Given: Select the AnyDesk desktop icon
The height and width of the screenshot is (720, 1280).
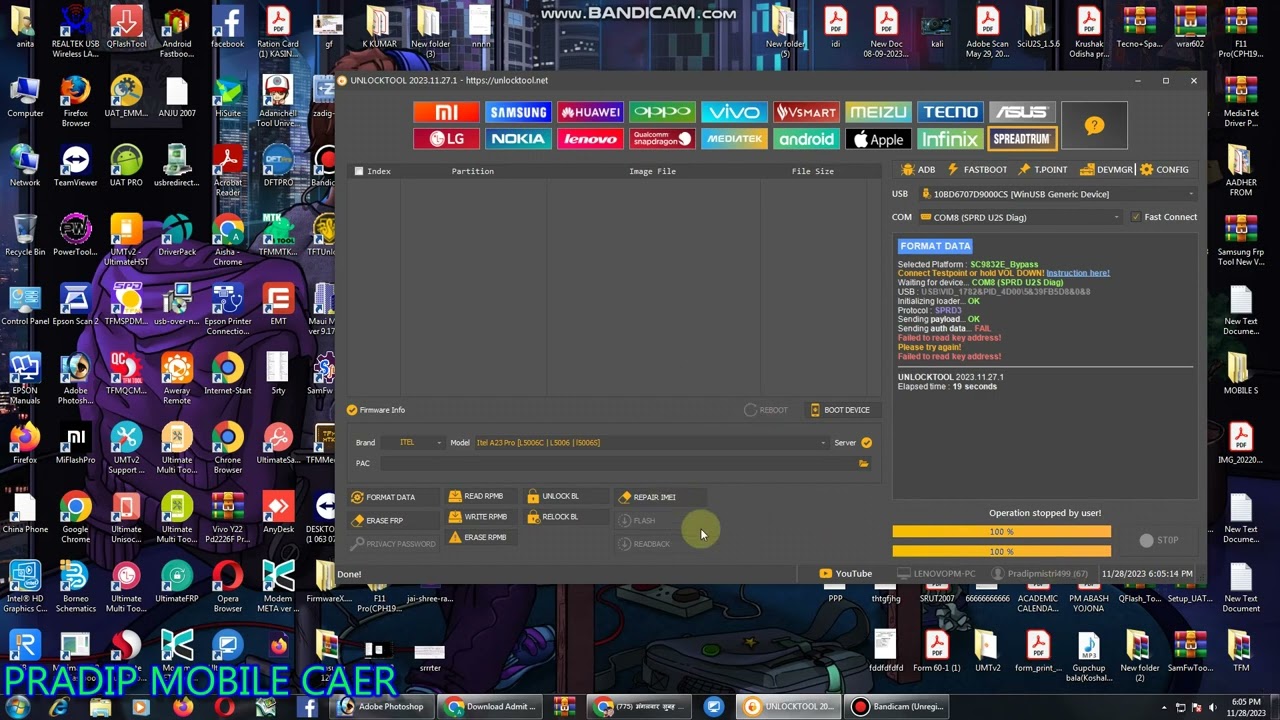Looking at the screenshot, I should coord(278,512).
